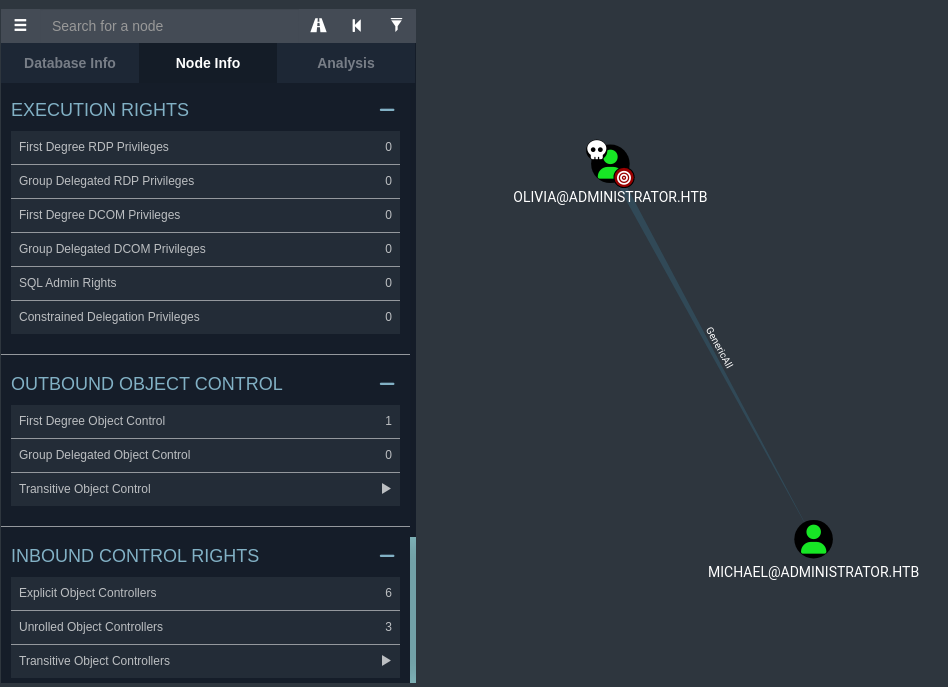Viewport: 948px width, 687px height.
Task: Run the Transitive Object Control query arrow
Action: (x=386, y=489)
